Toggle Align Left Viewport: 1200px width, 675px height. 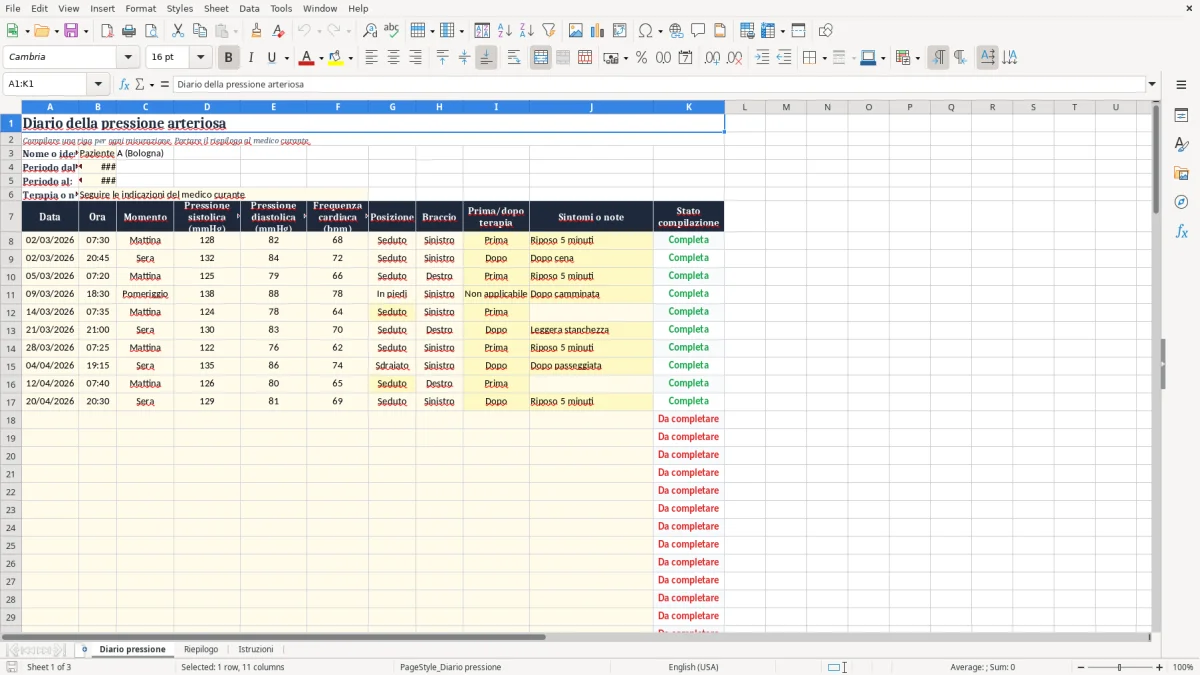371,58
